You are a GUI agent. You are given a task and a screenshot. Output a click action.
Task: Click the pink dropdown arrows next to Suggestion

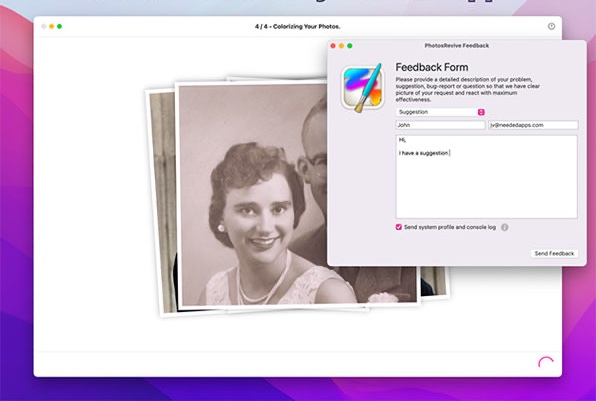pyautogui.click(x=481, y=112)
